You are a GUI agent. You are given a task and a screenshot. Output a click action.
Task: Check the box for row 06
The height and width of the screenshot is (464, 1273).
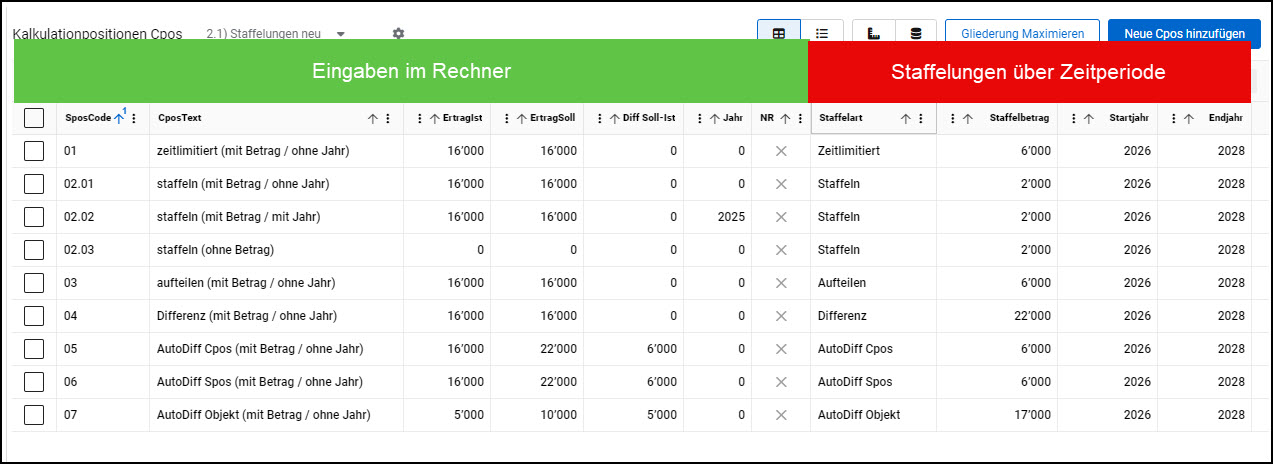pos(34,382)
